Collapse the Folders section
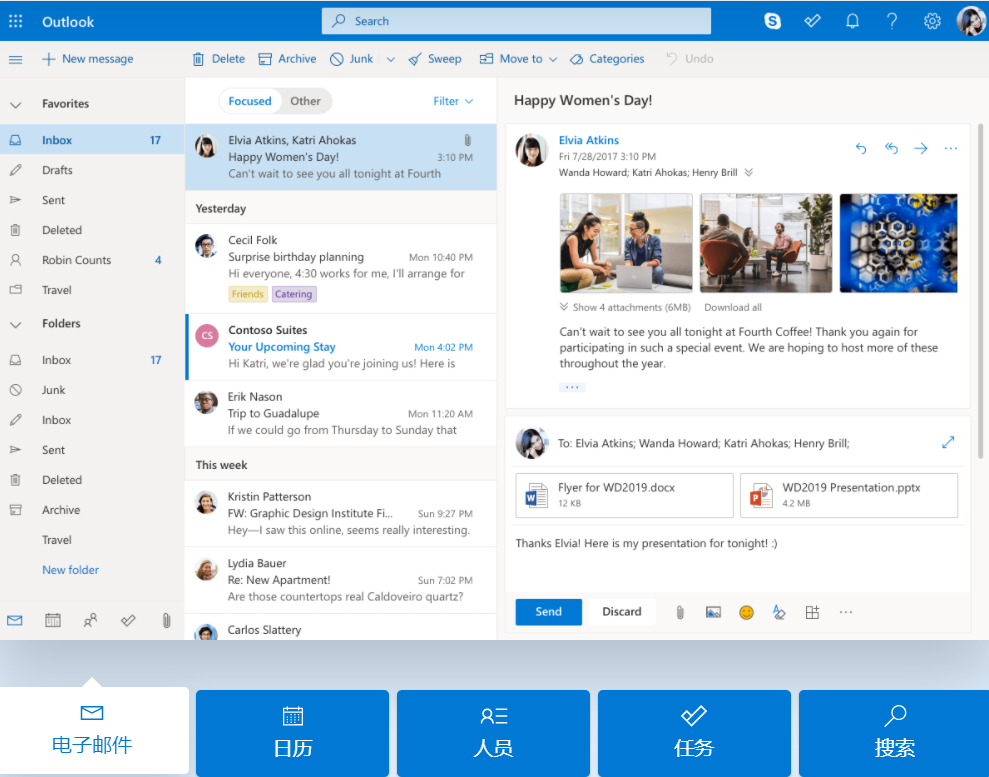 coord(16,324)
